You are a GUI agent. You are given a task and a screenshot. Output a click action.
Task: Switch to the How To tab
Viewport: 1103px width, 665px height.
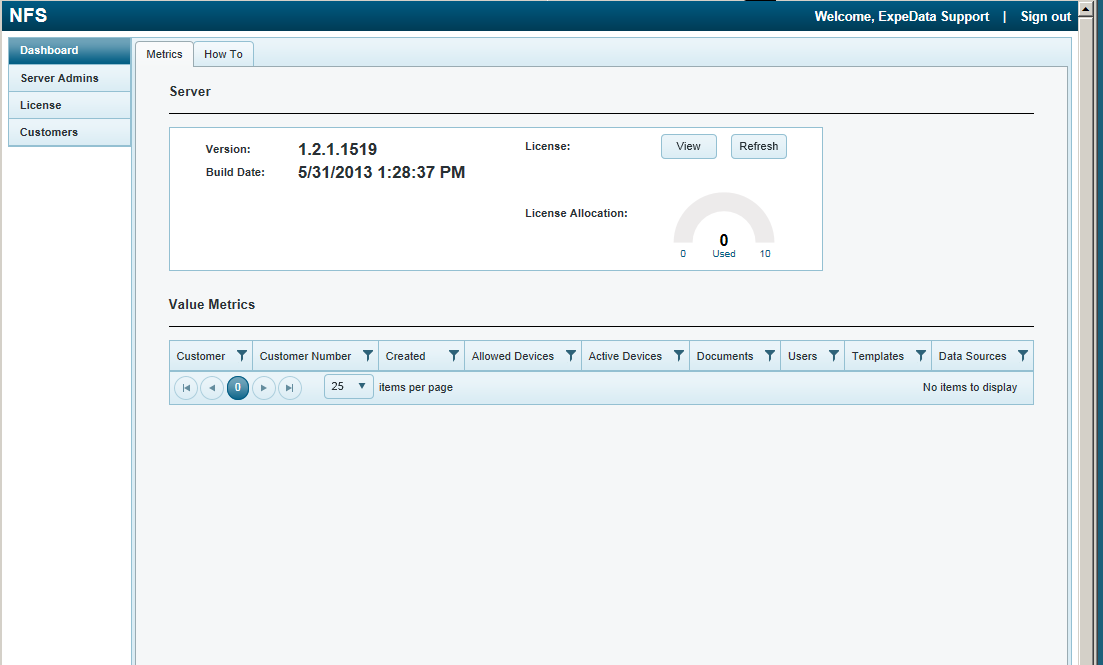(224, 54)
